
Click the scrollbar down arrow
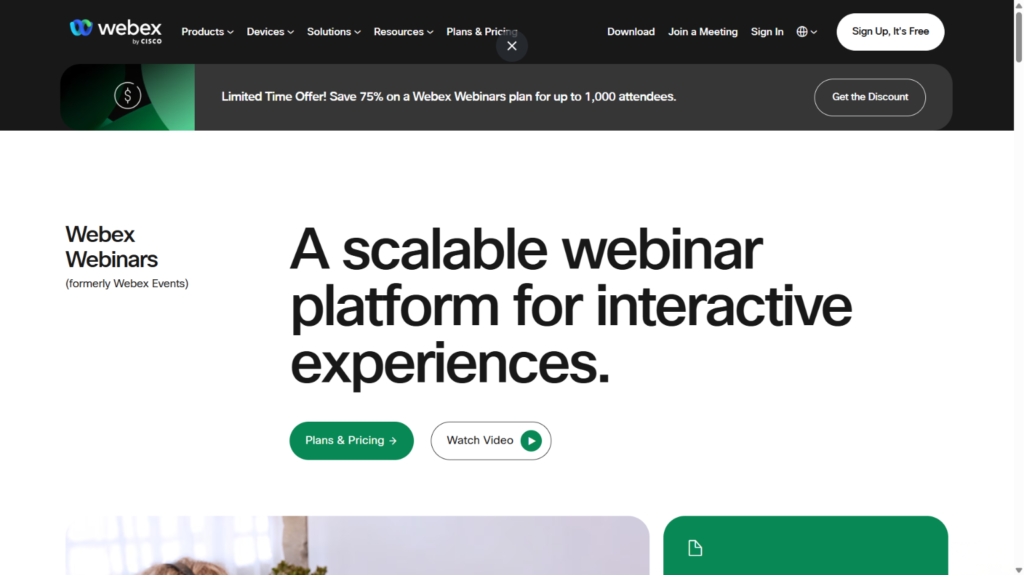coord(1018,570)
